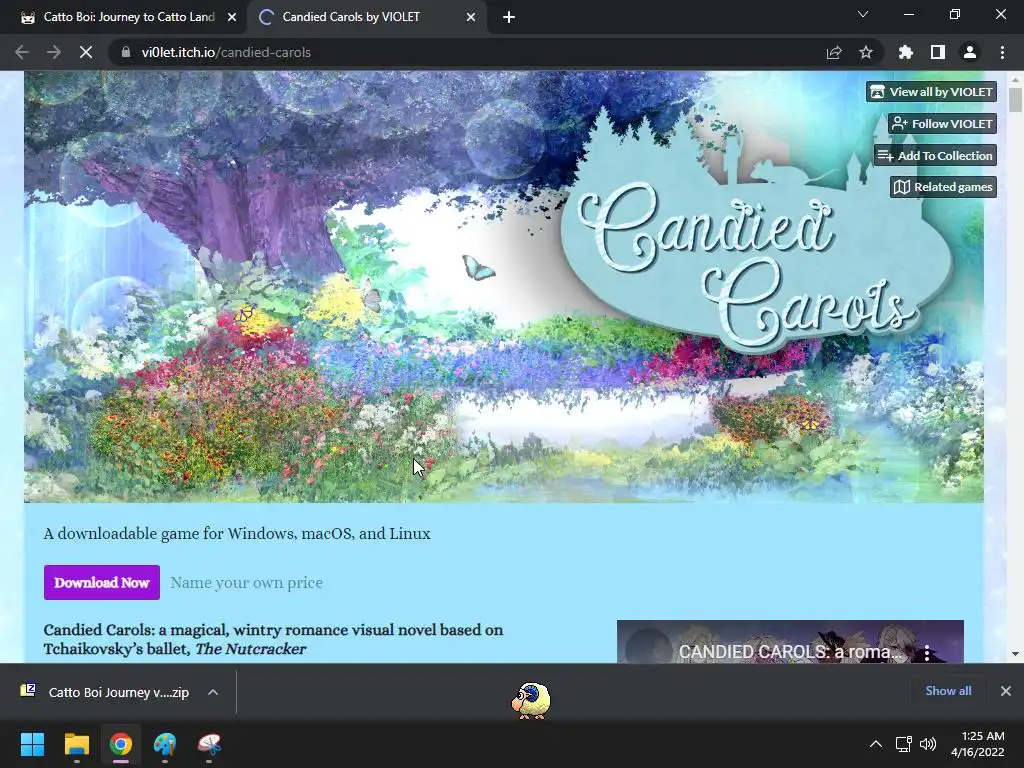Image resolution: width=1024 pixels, height=768 pixels.
Task: Open the mushroom-icon taskbar app
Action: pos(209,744)
